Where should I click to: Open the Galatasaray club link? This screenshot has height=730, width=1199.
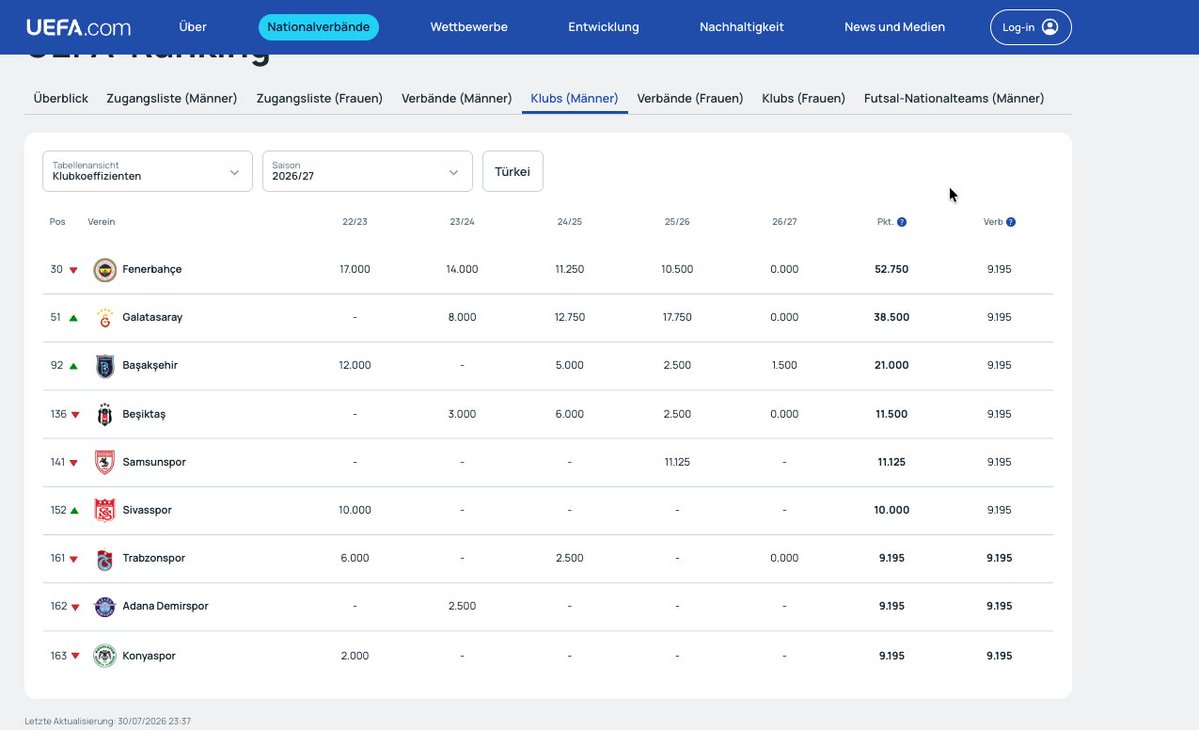click(x=152, y=317)
